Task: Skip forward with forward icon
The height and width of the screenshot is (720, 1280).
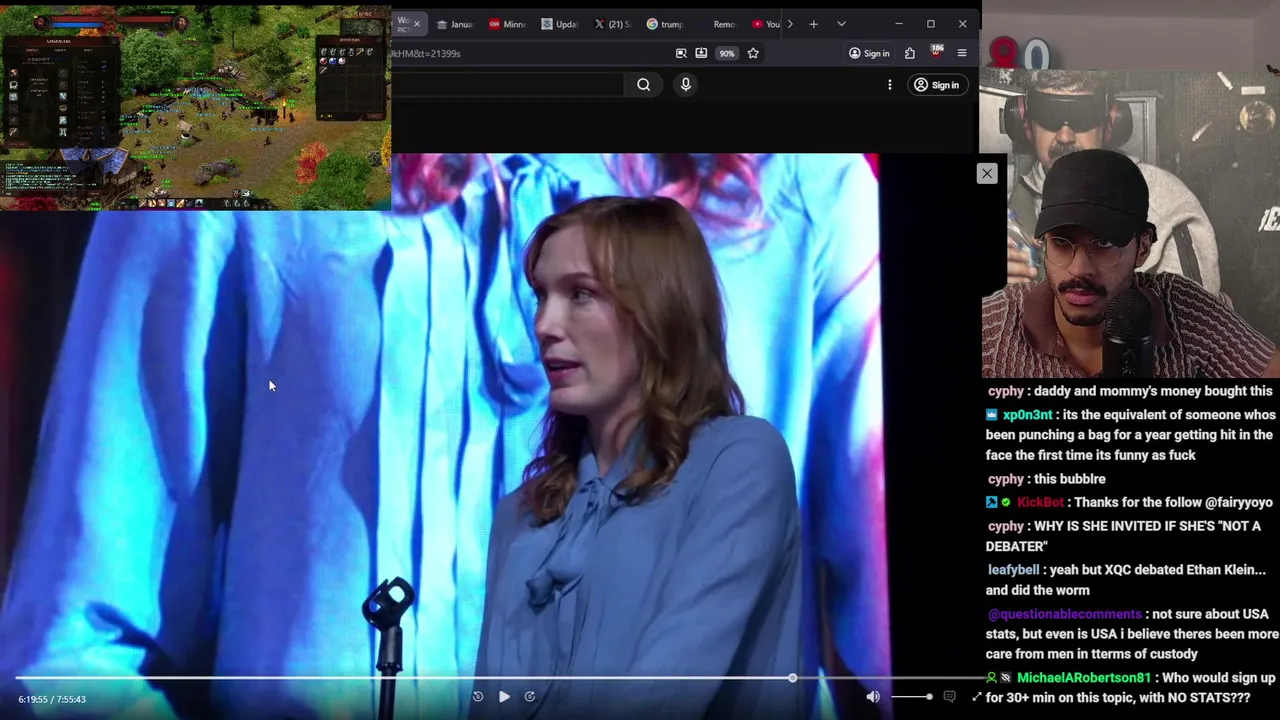Action: coord(530,697)
